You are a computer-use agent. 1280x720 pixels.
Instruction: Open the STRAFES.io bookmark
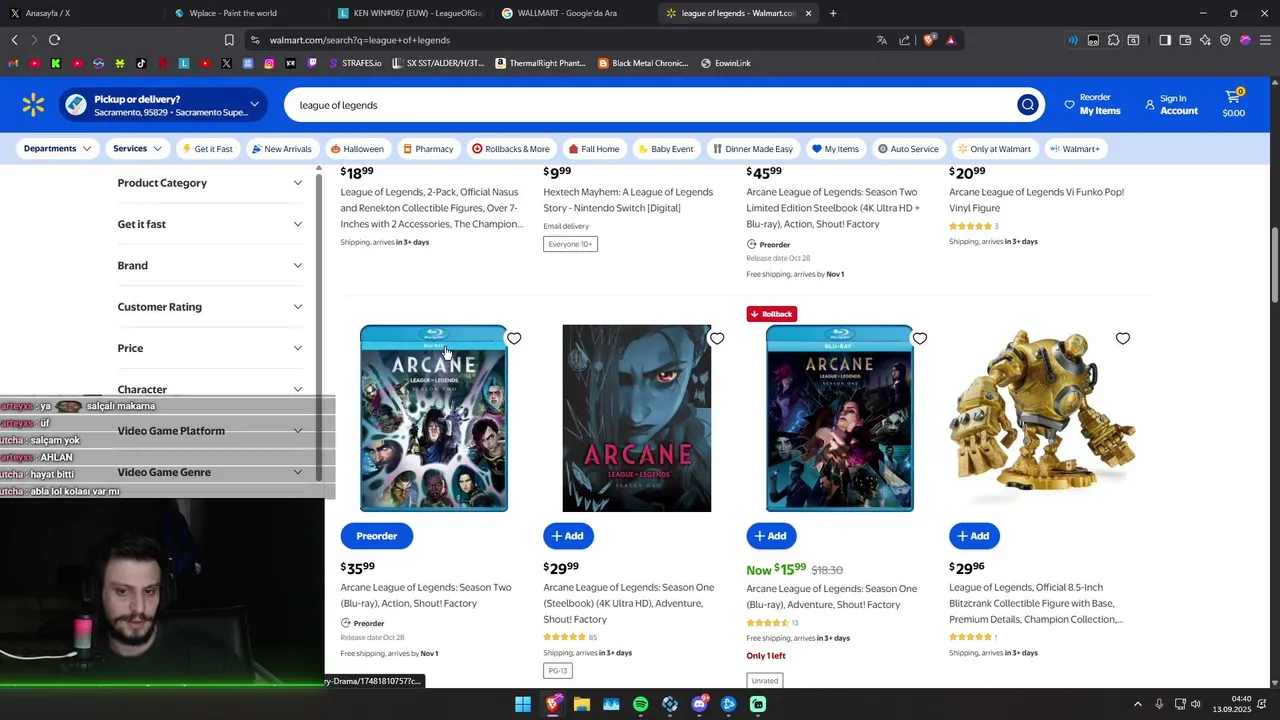(x=353, y=63)
